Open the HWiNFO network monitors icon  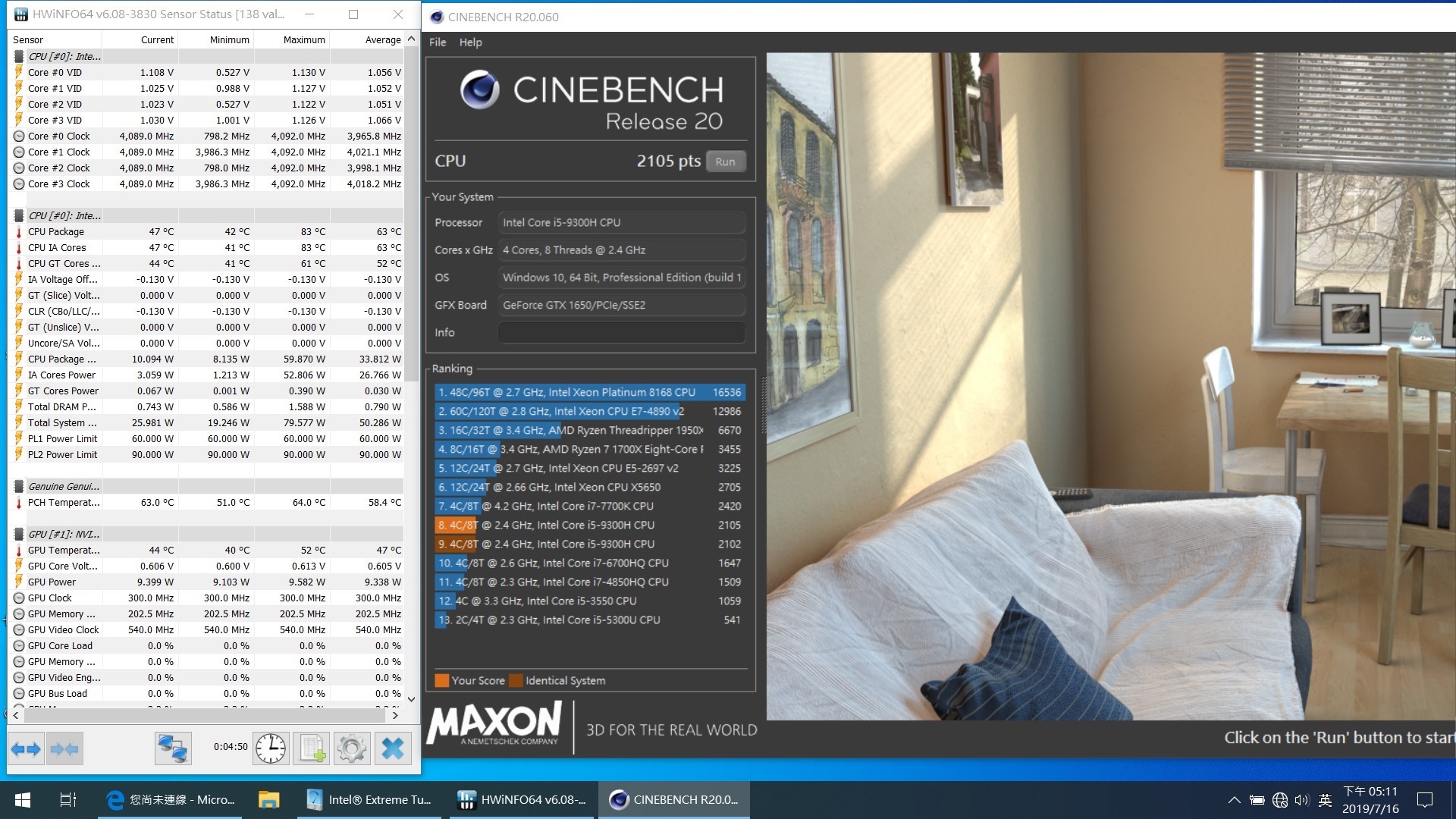[173, 749]
